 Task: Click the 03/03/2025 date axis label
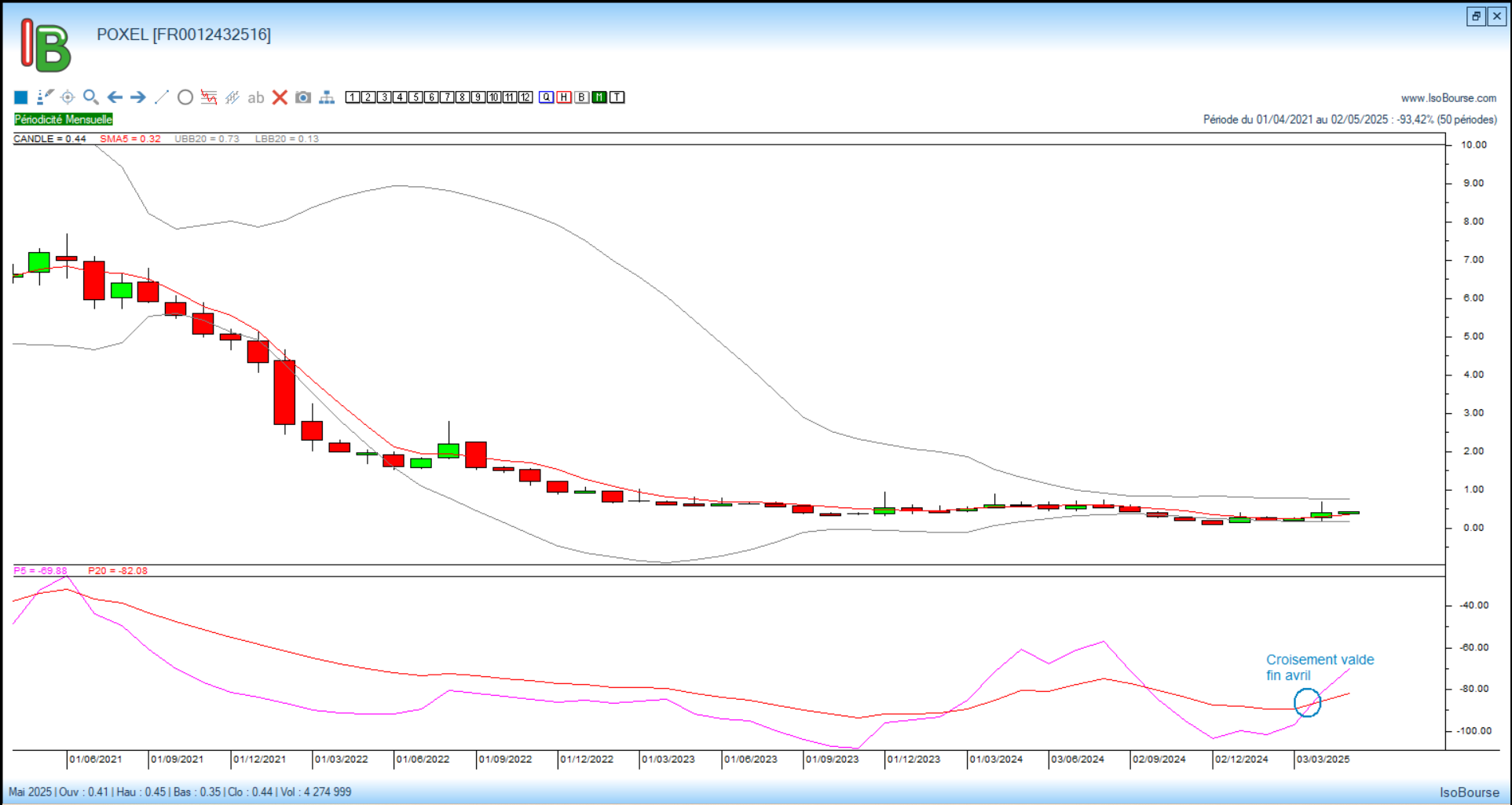1323,759
